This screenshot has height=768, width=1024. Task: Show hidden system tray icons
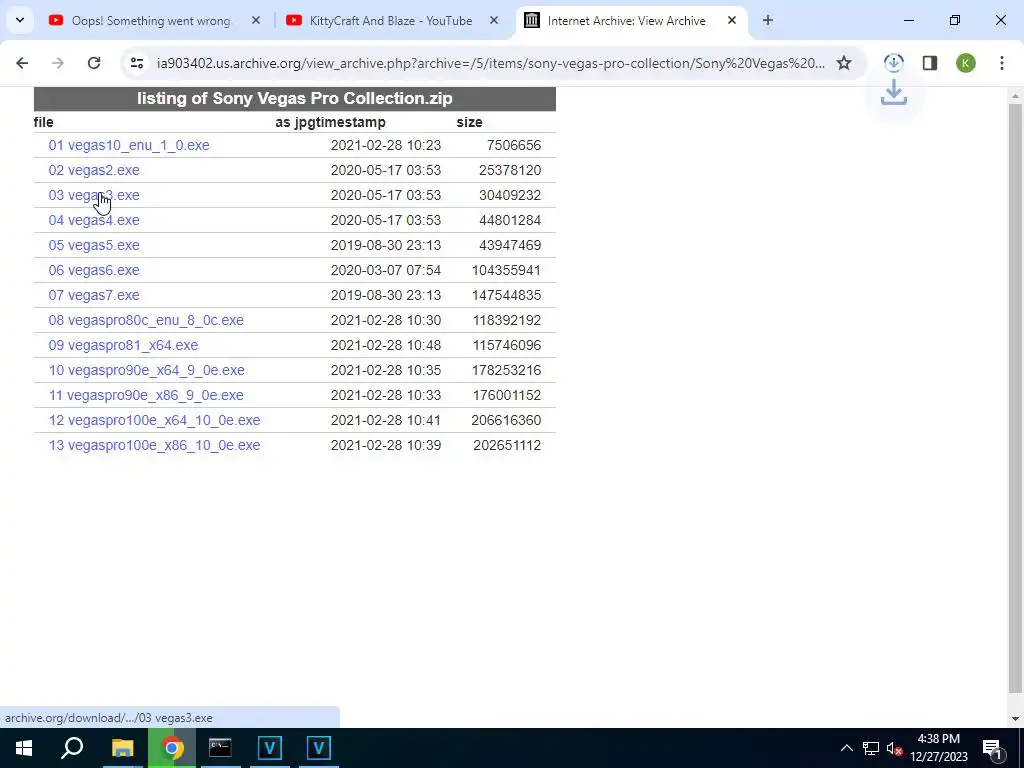point(846,748)
